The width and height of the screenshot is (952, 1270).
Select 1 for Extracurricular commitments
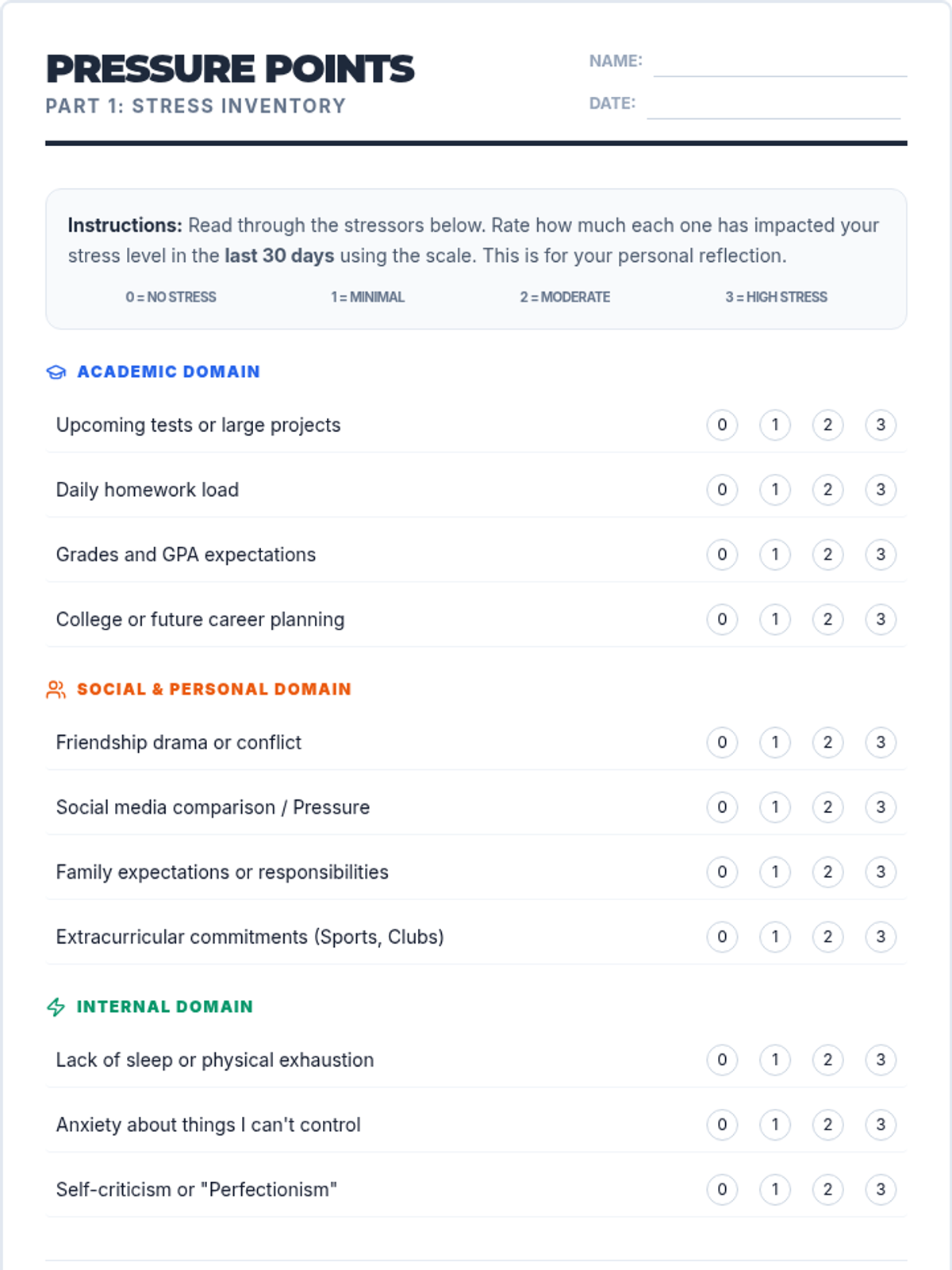775,937
